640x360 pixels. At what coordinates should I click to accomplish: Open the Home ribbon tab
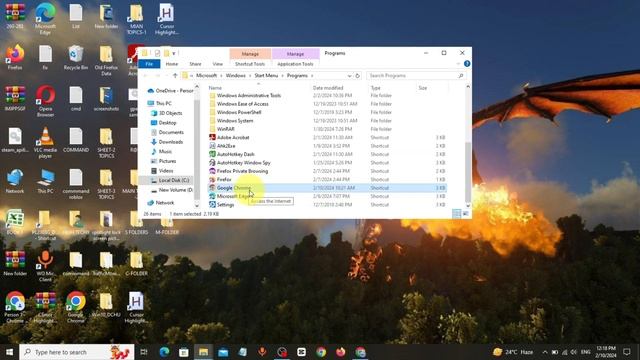pos(172,64)
